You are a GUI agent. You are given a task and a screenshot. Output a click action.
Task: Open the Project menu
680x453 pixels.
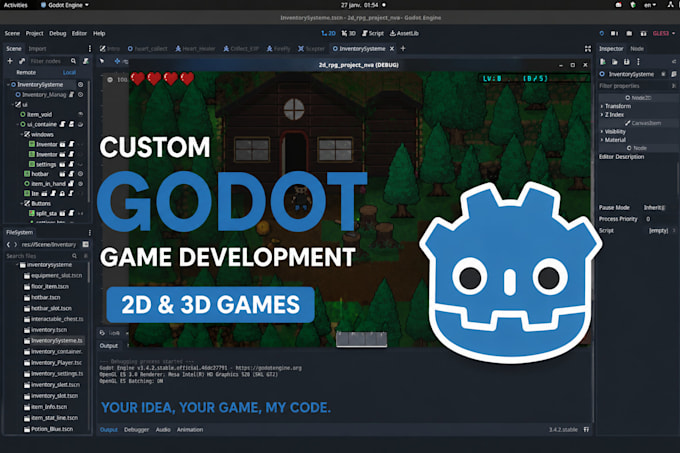(x=34, y=33)
